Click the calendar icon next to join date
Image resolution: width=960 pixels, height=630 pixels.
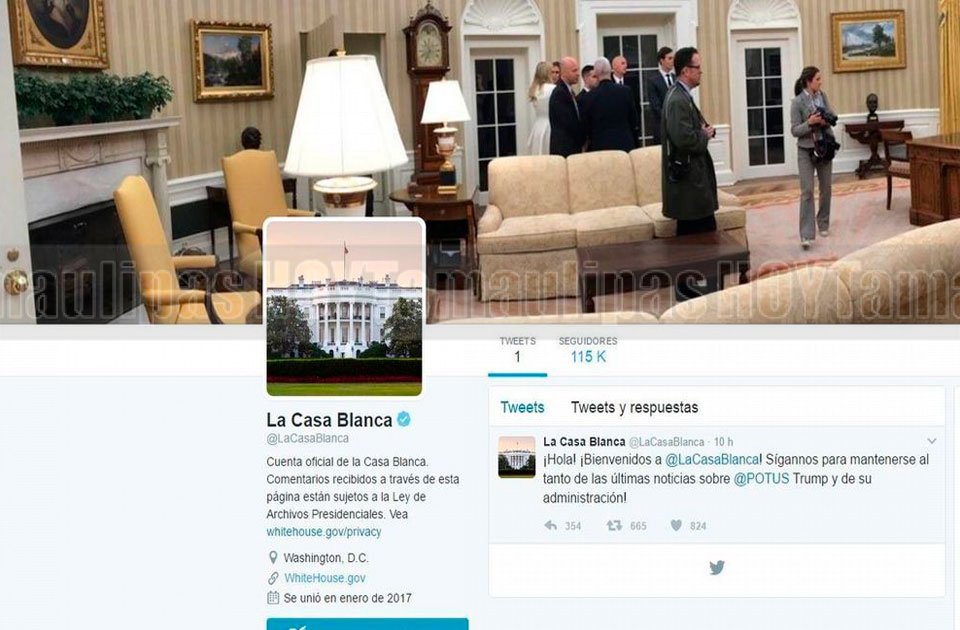[x=273, y=598]
